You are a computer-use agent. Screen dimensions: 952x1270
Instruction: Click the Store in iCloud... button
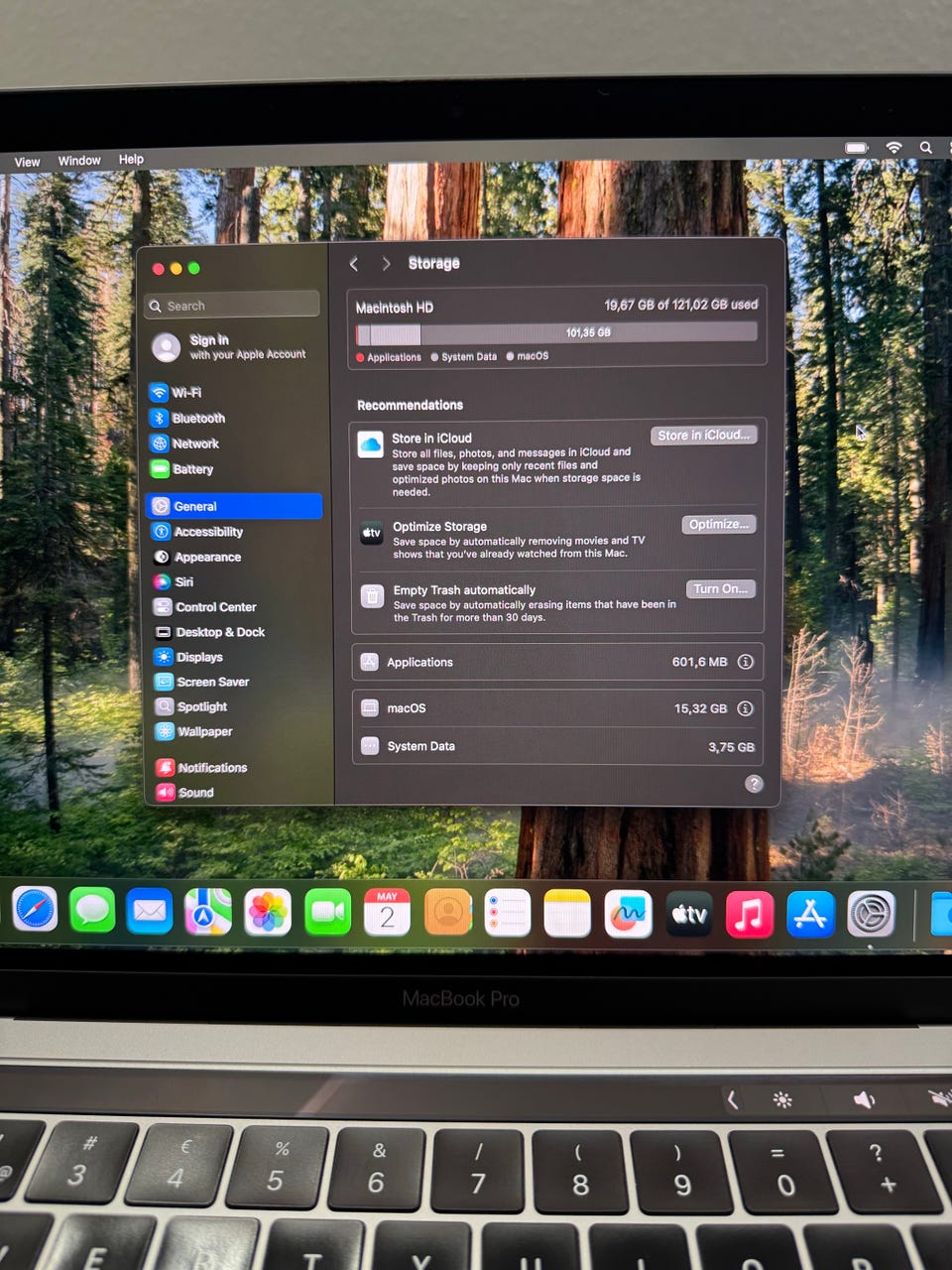[704, 436]
